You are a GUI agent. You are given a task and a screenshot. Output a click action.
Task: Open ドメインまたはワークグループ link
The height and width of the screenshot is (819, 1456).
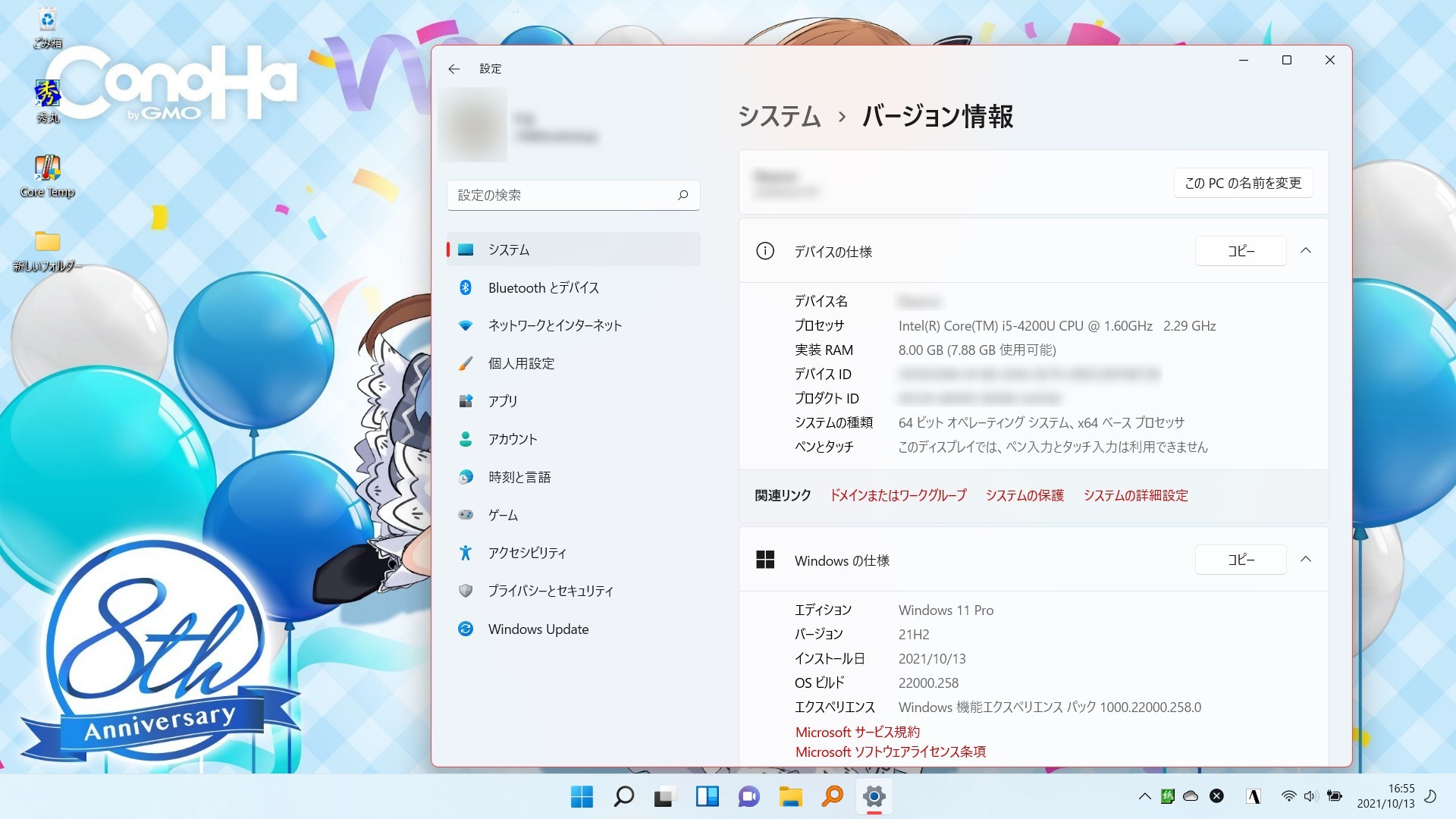(898, 495)
